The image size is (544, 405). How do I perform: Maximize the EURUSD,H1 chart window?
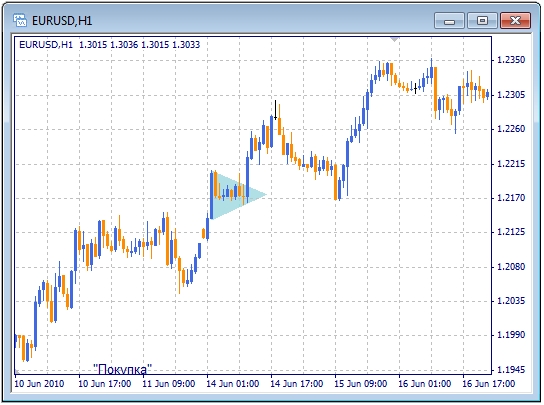[x=482, y=21]
